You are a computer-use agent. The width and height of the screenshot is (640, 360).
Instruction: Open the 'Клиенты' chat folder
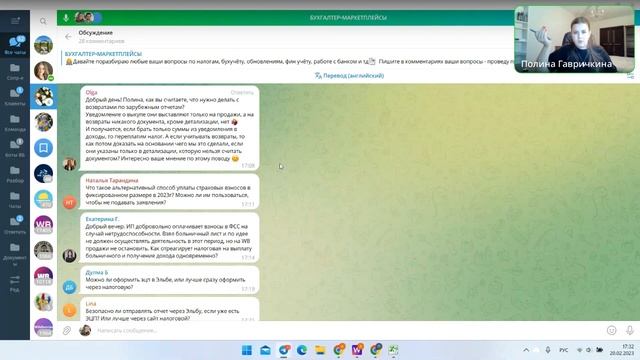[15, 97]
